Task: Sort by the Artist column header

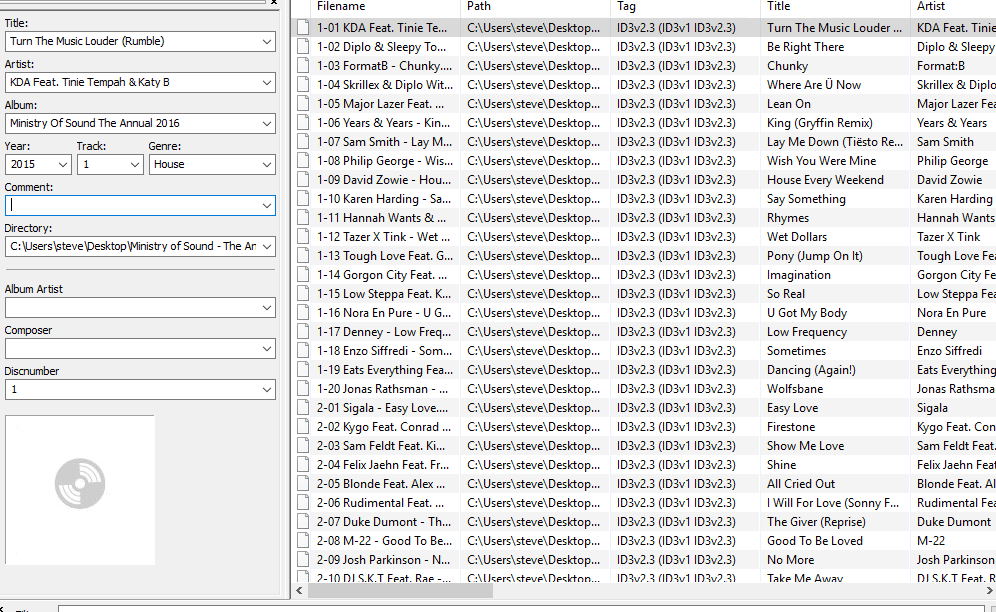Action: (x=953, y=7)
